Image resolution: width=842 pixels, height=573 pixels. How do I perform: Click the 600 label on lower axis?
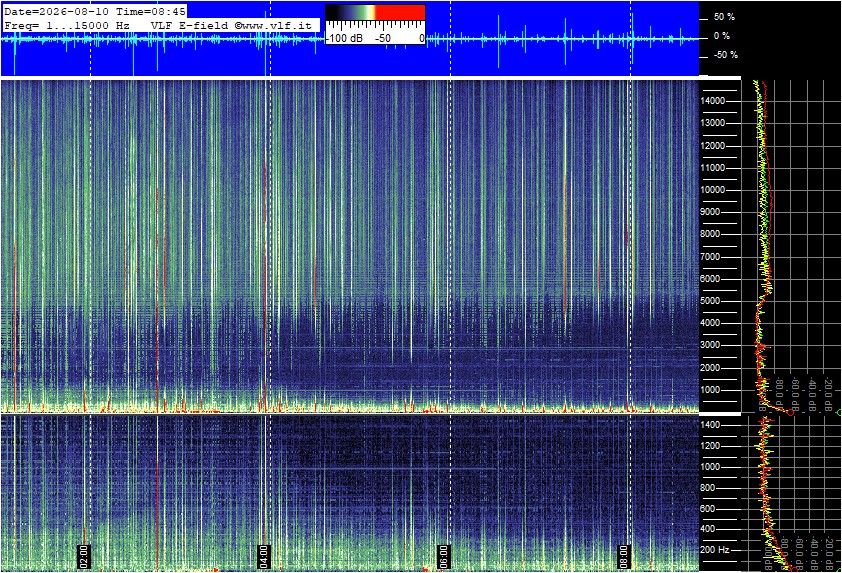pyautogui.click(x=708, y=509)
